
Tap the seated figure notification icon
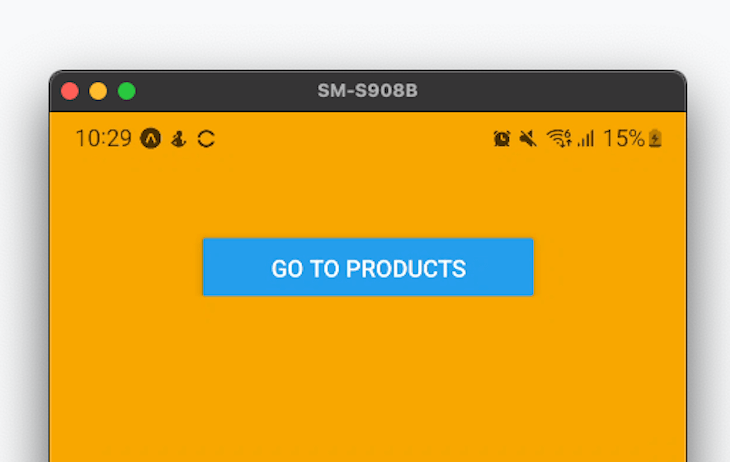[179, 139]
